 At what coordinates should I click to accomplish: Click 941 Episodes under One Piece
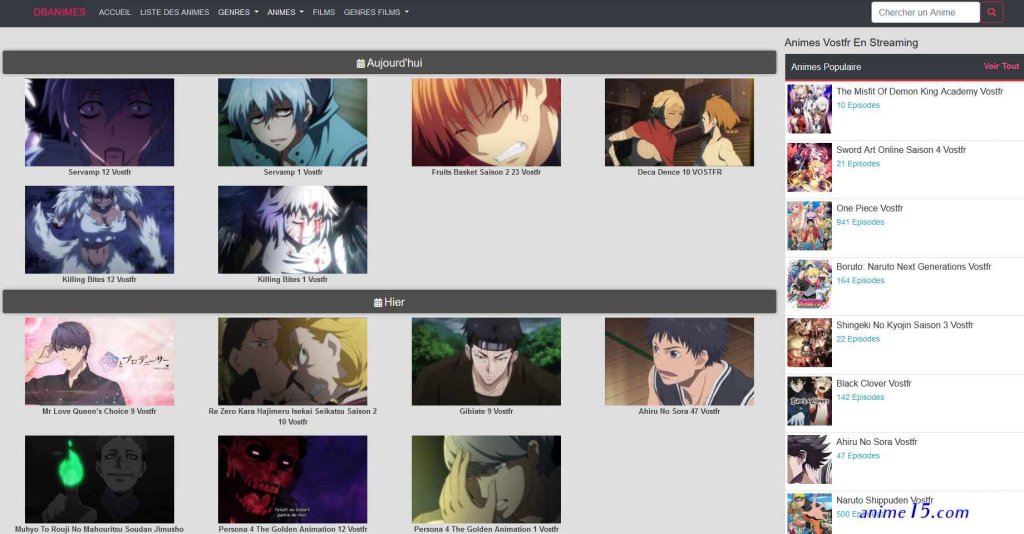[x=860, y=222]
